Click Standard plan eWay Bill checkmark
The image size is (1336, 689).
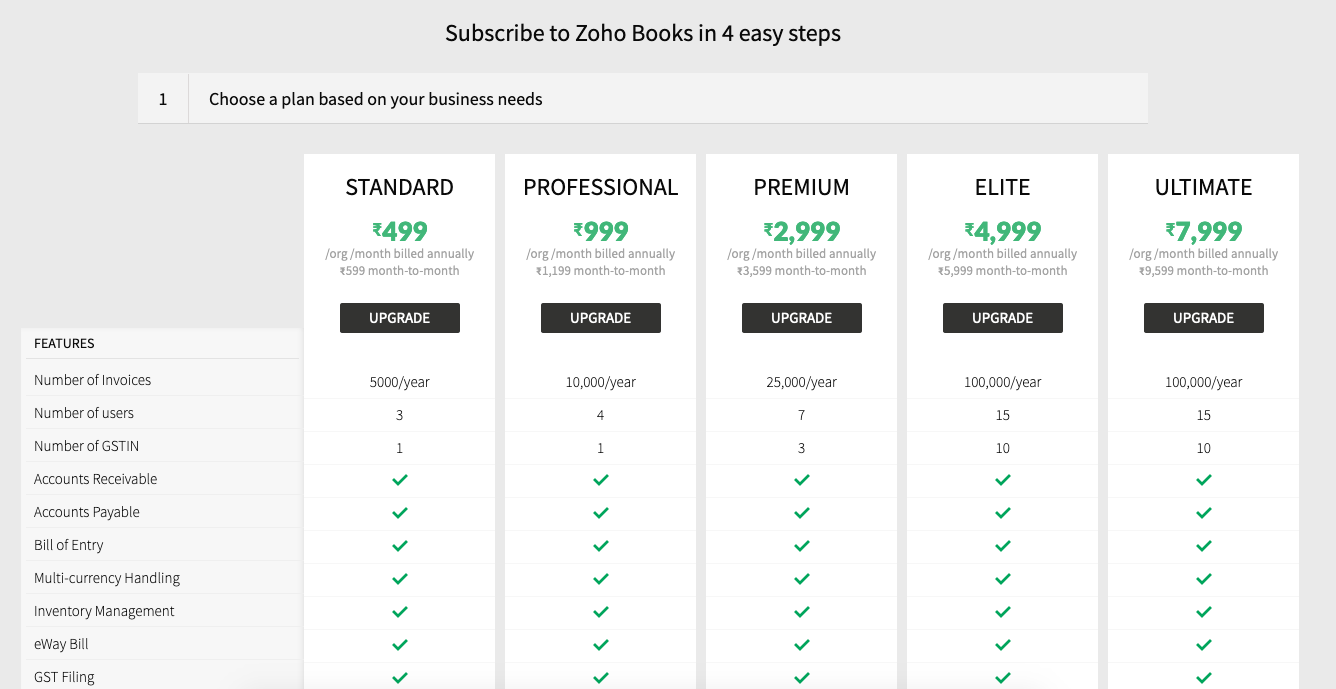[400, 645]
